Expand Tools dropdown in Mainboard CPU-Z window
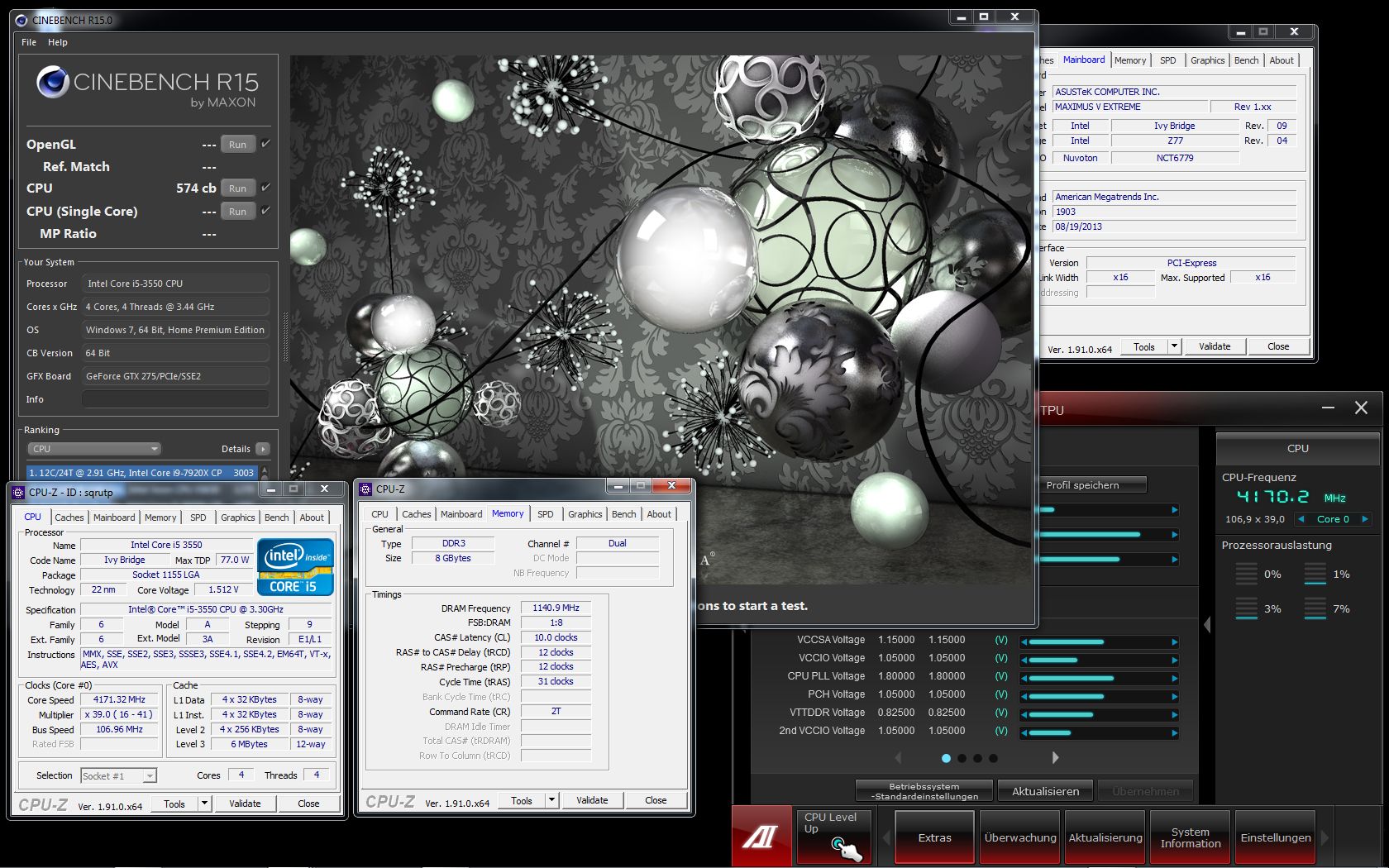Image resolution: width=1389 pixels, height=868 pixels. tap(1174, 346)
